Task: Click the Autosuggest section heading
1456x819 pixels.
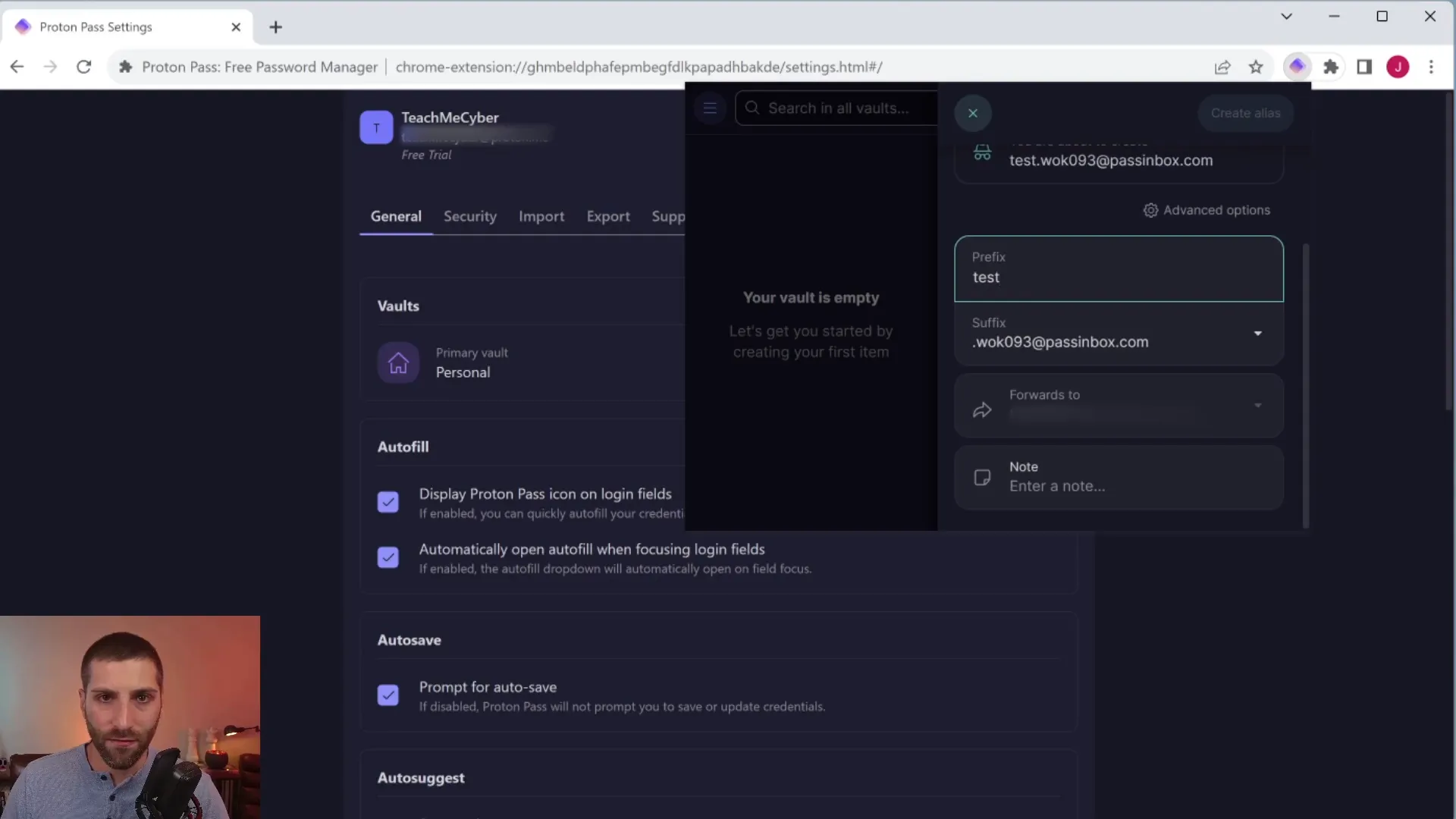Action: (x=421, y=778)
